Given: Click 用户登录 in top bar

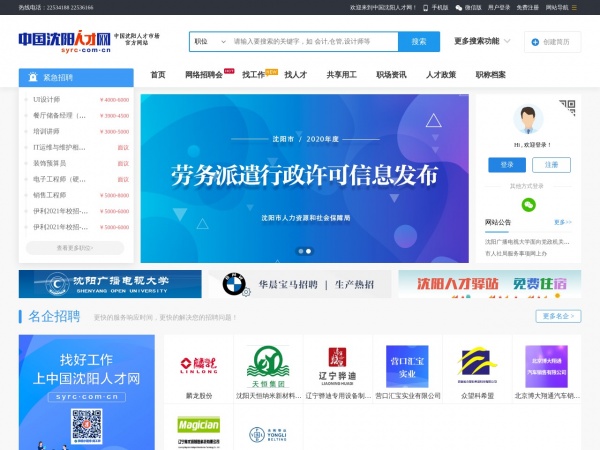Looking at the screenshot, I should [x=499, y=8].
